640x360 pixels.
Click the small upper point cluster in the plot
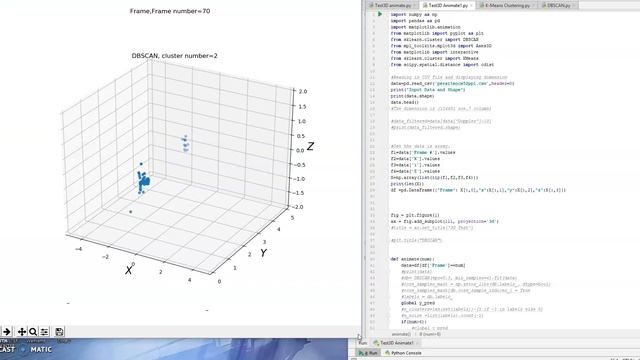coord(186,144)
